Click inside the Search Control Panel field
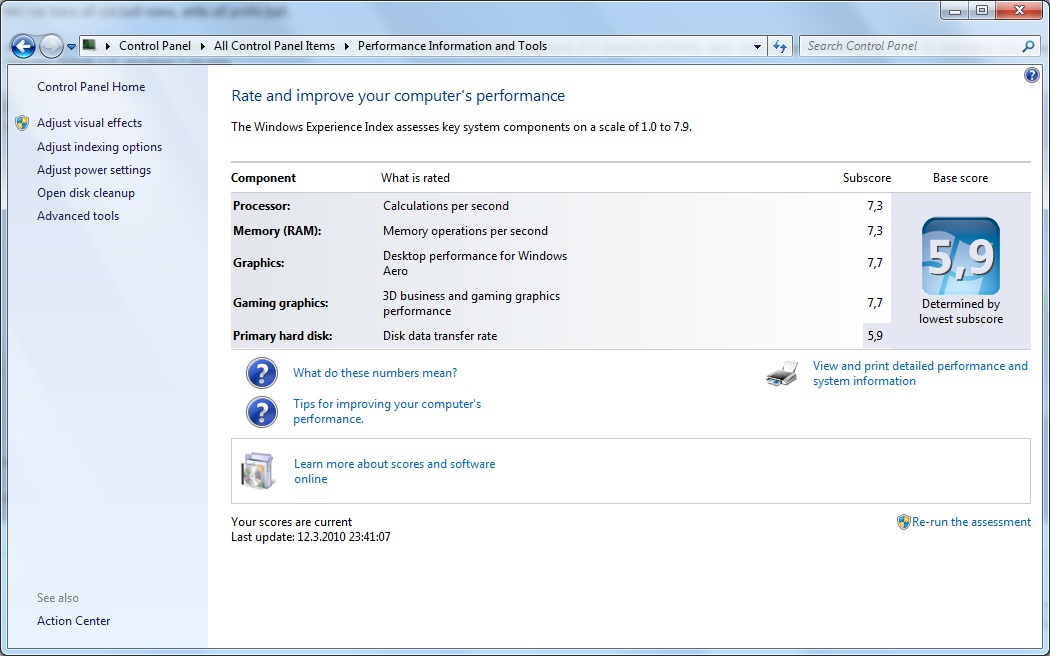The height and width of the screenshot is (656, 1050). 905,46
